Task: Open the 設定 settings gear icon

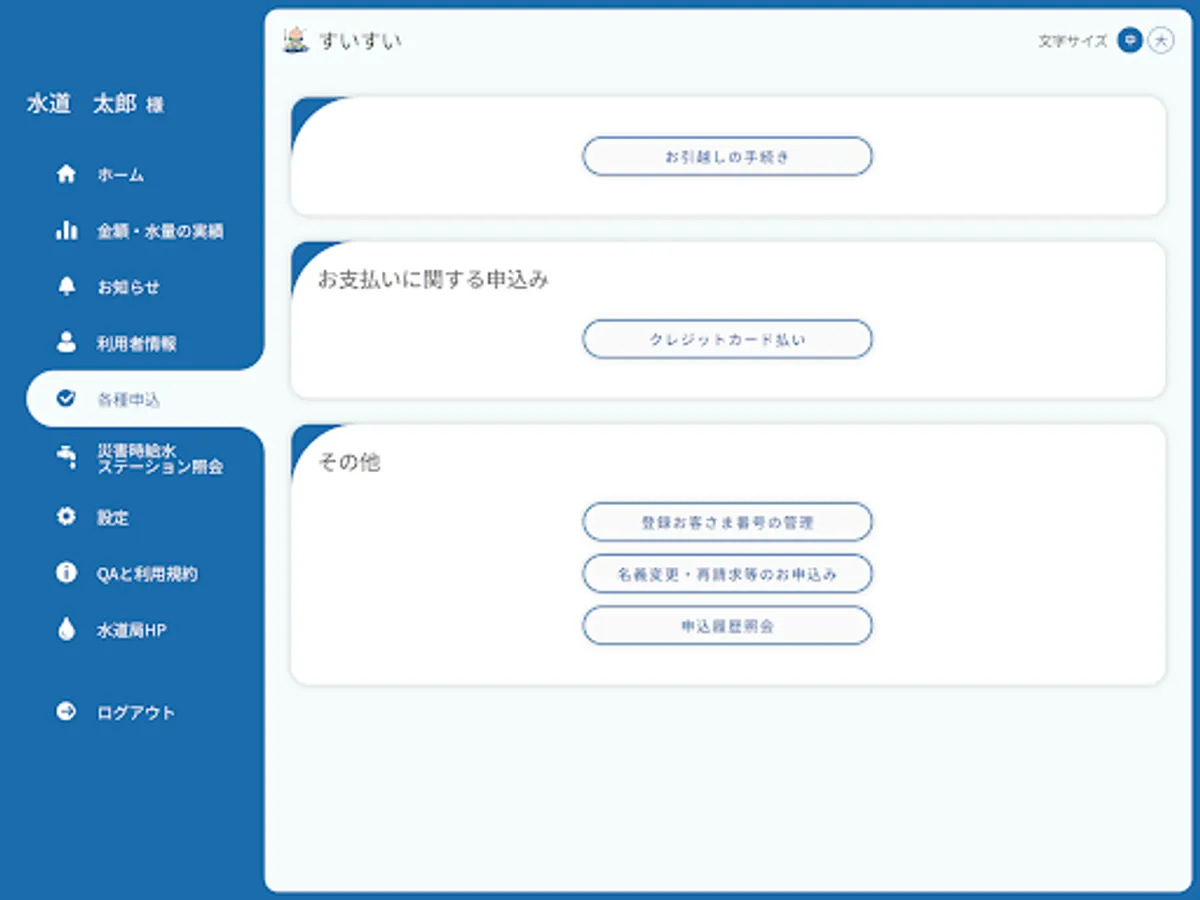Action: (66, 518)
